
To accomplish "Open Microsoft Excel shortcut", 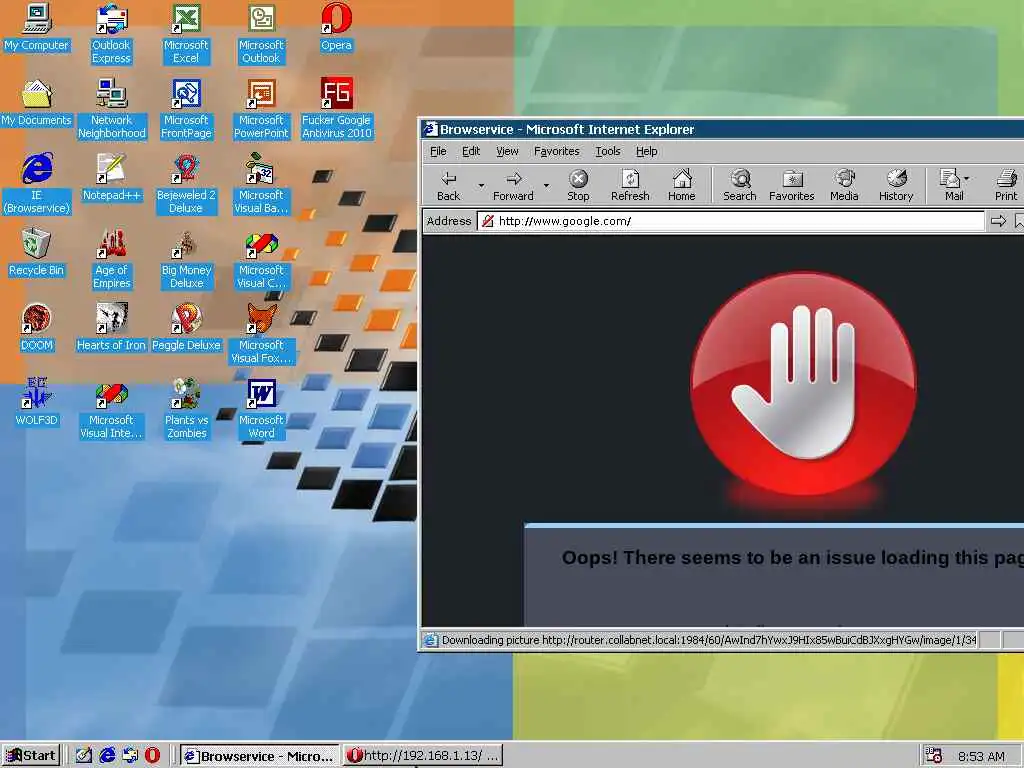I will [186, 33].
